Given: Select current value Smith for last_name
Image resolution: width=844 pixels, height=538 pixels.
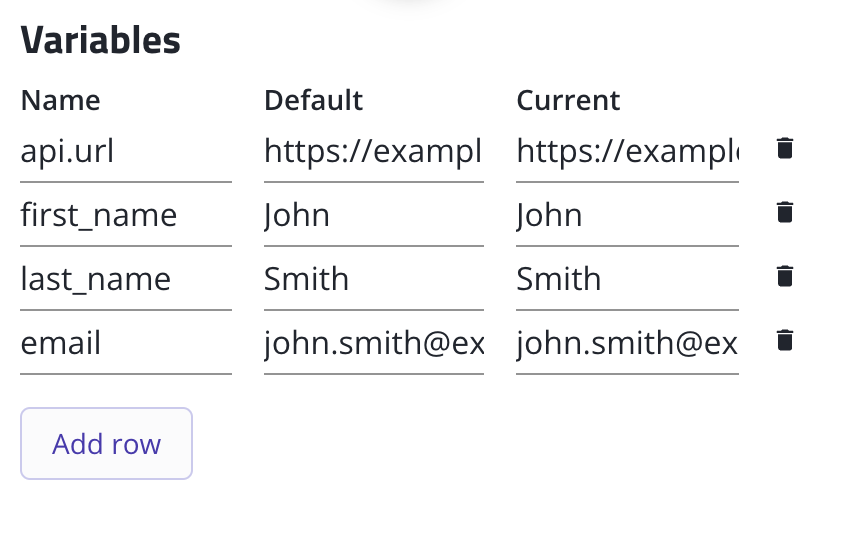Looking at the screenshot, I should click(x=627, y=279).
